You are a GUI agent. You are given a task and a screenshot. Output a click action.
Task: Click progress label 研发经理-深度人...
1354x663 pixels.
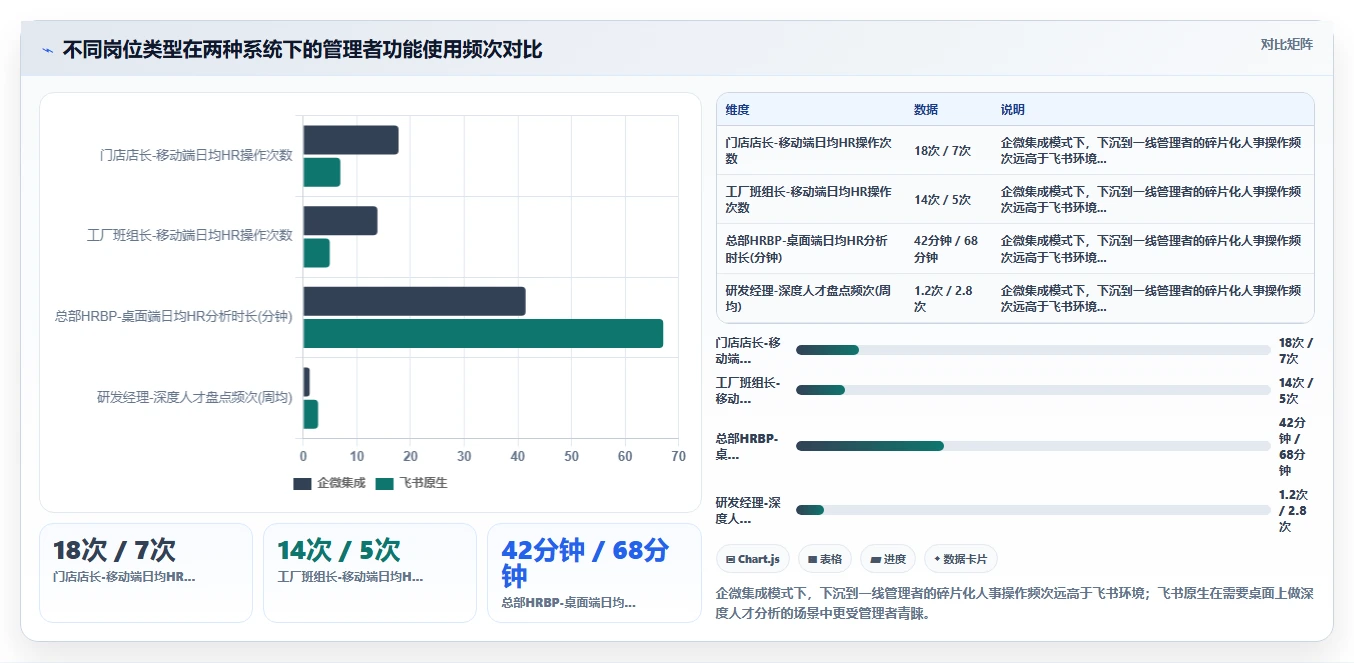pyautogui.click(x=749, y=510)
